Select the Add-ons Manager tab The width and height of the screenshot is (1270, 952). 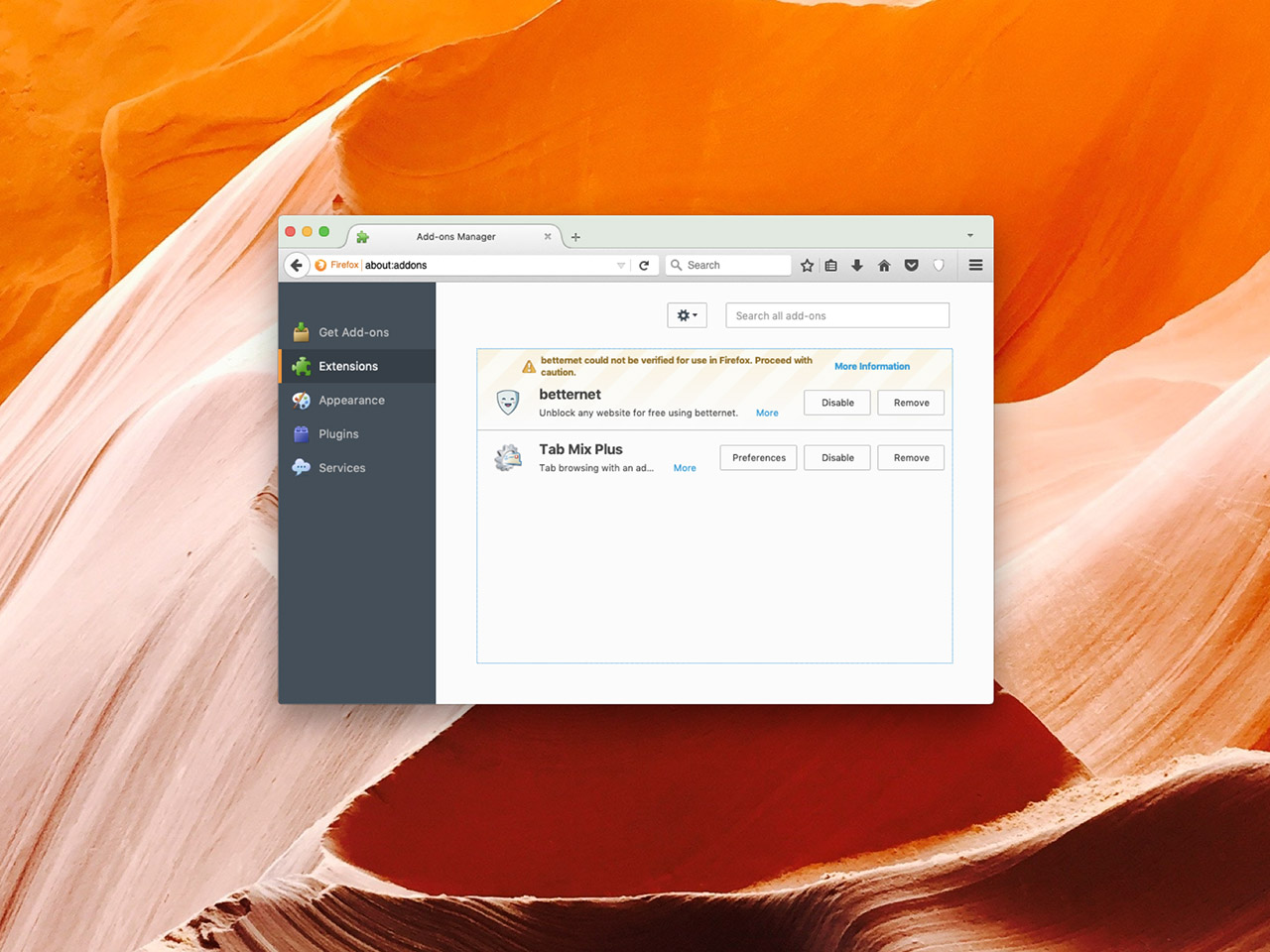455,236
